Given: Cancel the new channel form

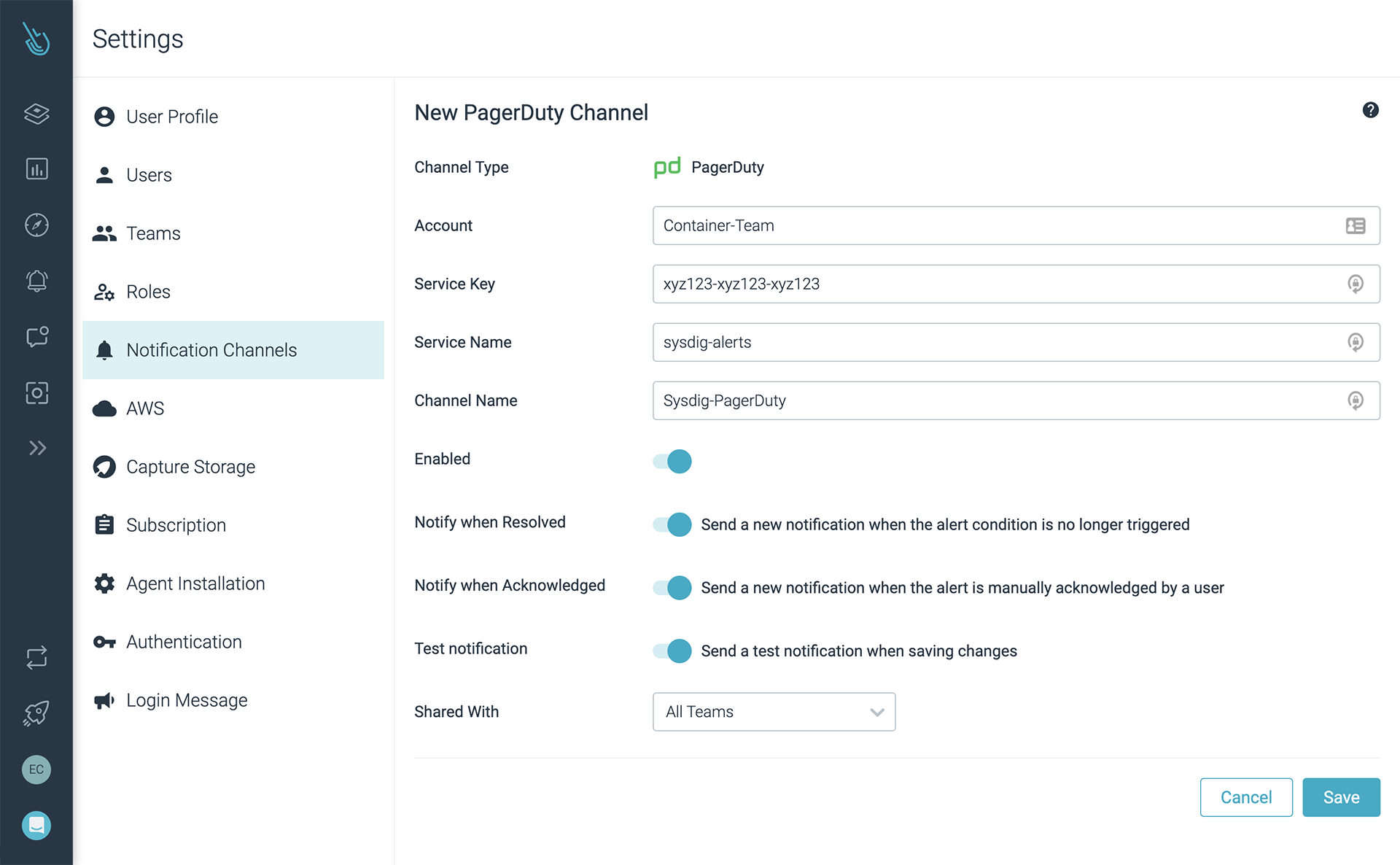Looking at the screenshot, I should click(1246, 797).
